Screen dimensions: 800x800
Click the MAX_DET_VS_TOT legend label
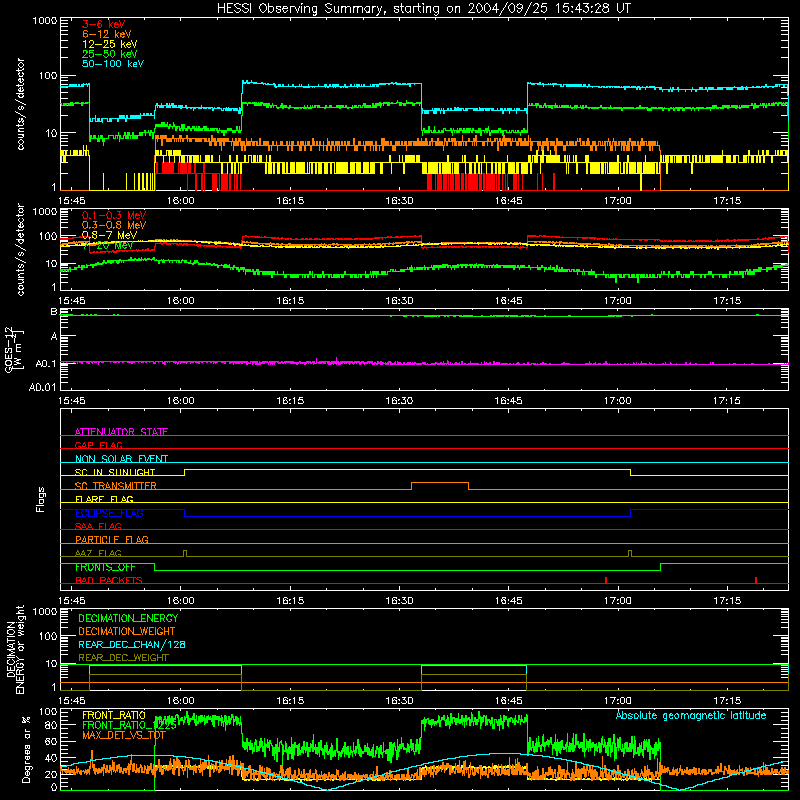coord(124,735)
